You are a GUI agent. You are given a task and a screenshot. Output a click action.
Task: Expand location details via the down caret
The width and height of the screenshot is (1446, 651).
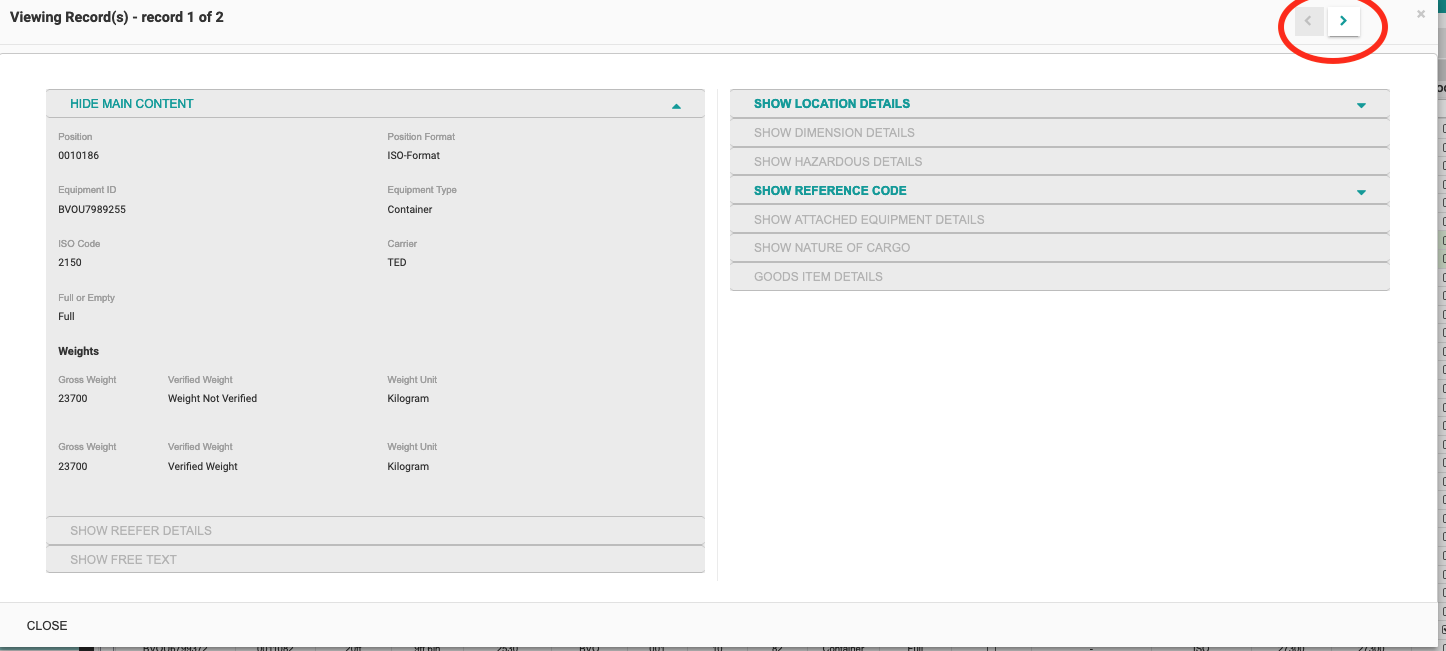pyautogui.click(x=1361, y=105)
